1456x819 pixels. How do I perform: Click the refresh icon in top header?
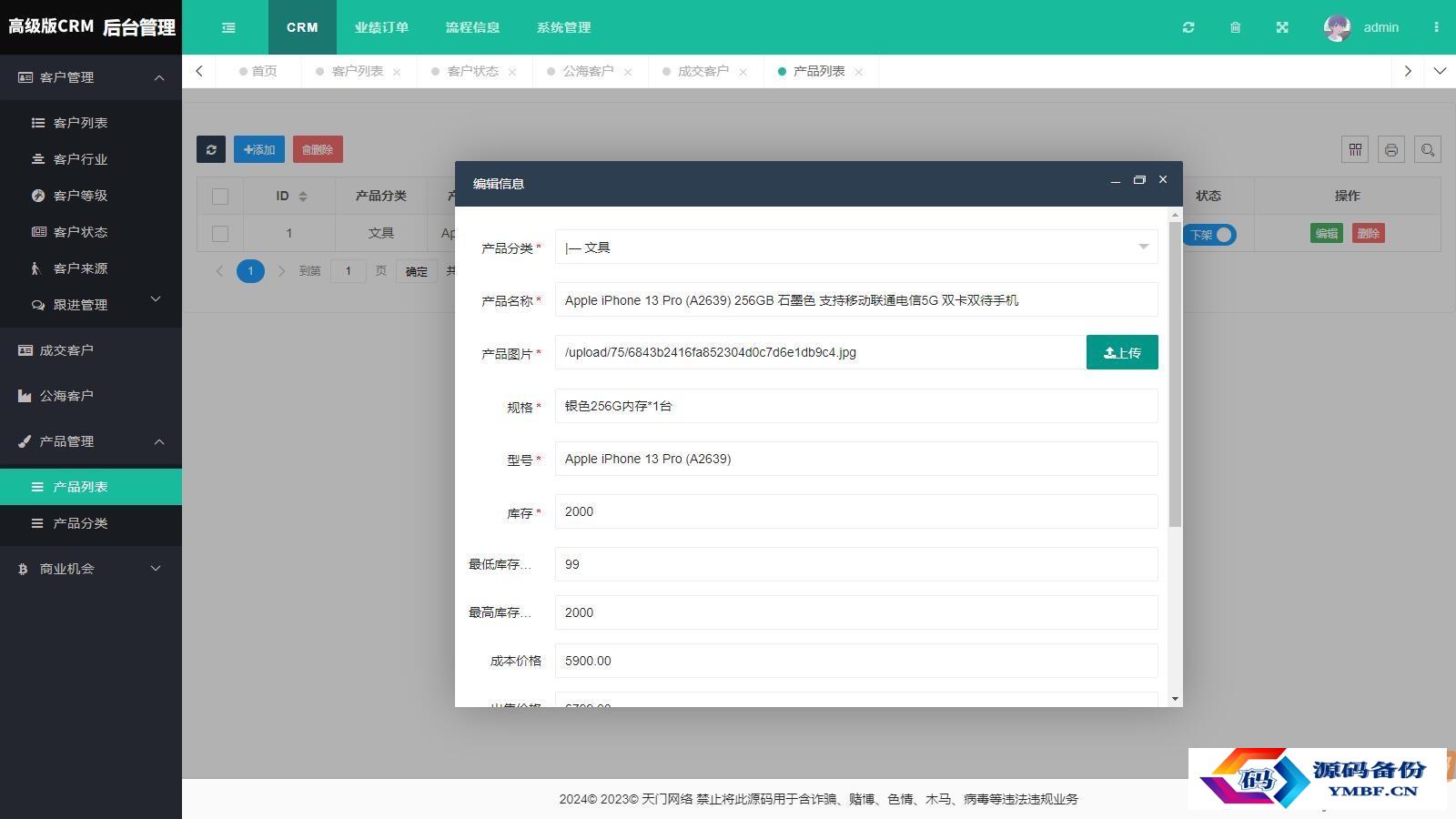[x=1188, y=27]
